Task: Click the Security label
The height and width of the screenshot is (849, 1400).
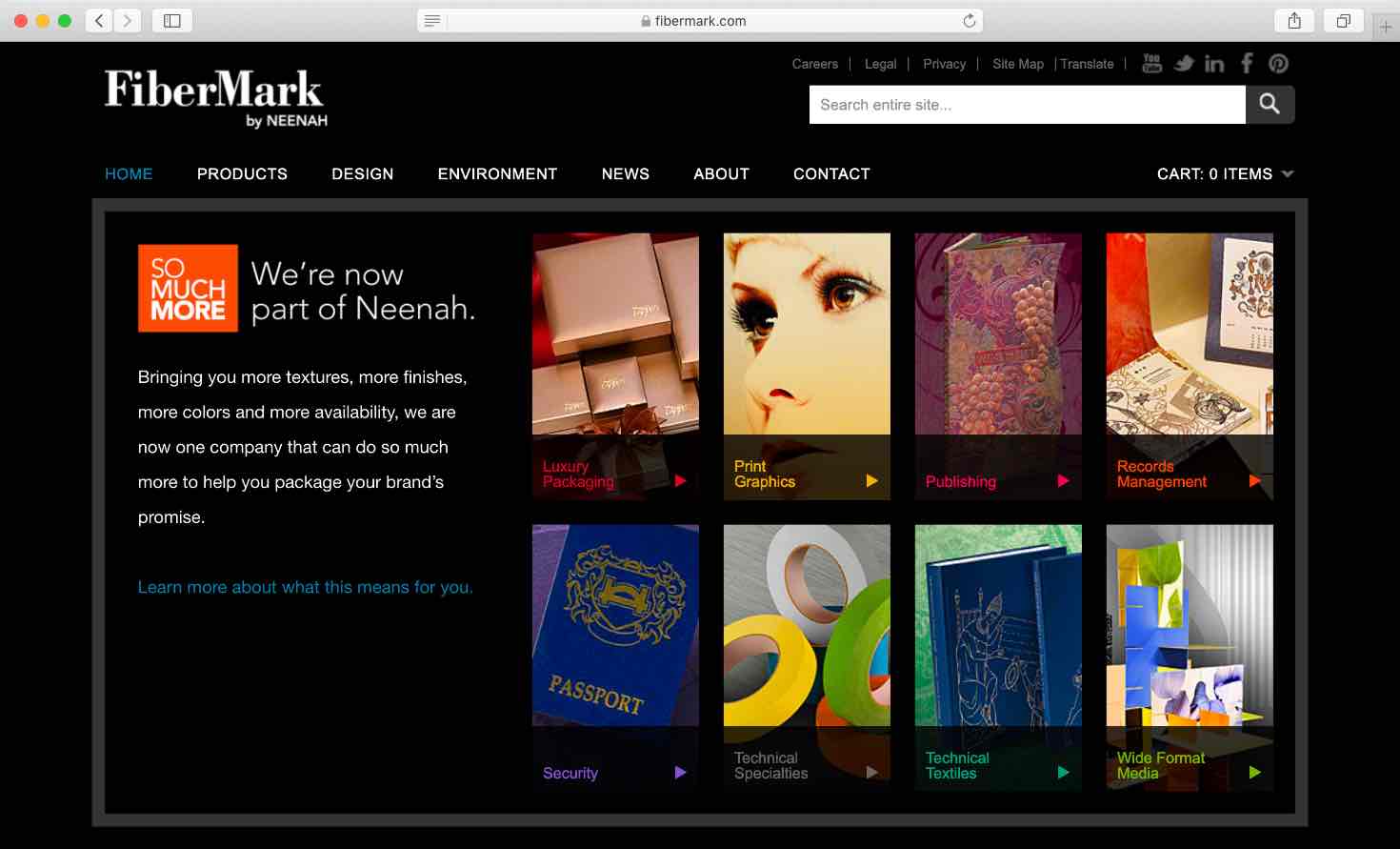Action: click(x=570, y=774)
